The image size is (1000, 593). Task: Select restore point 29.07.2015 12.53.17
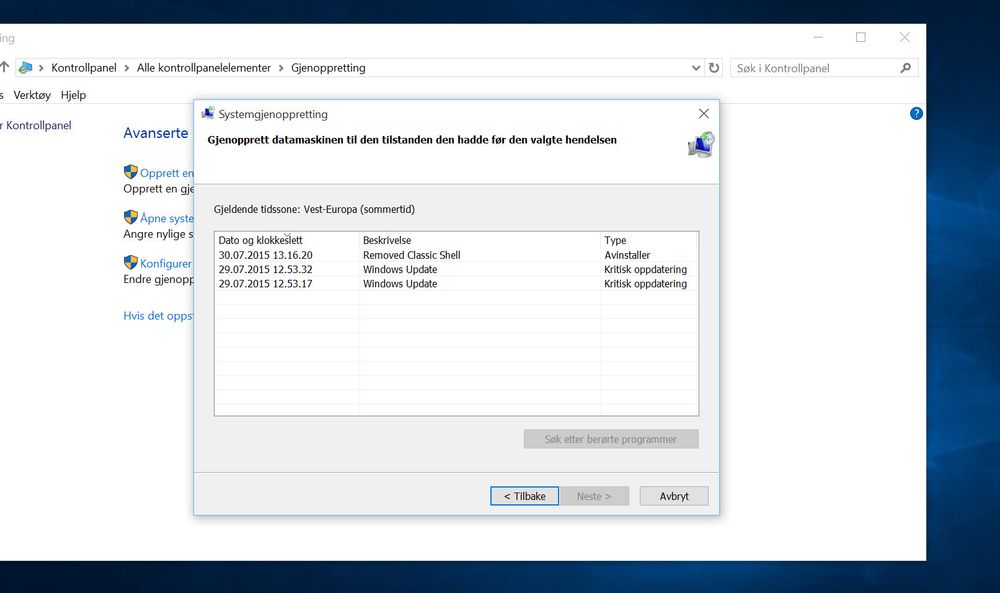coord(265,284)
